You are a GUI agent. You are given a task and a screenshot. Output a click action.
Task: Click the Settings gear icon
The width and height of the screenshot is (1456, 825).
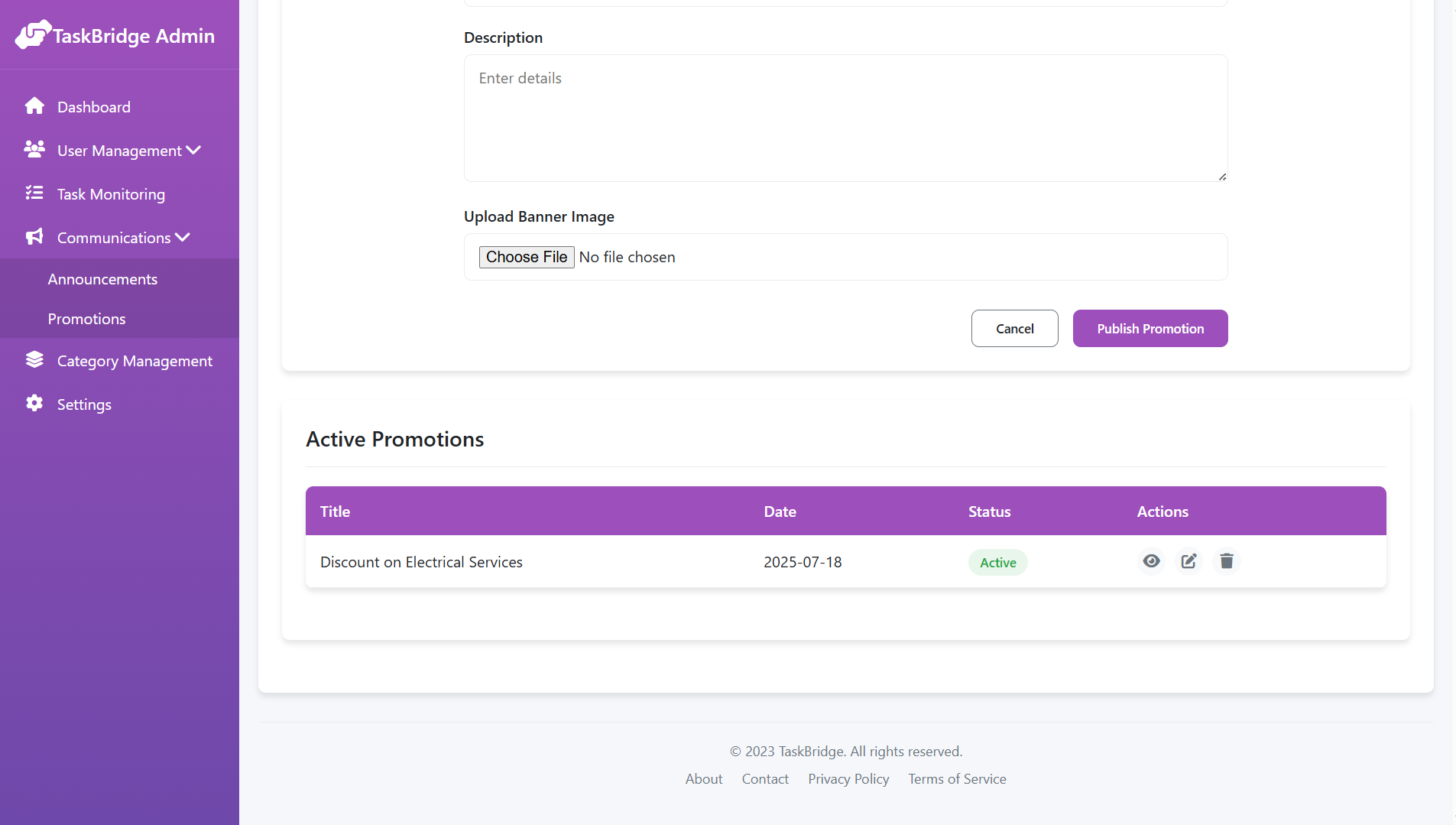click(x=34, y=404)
